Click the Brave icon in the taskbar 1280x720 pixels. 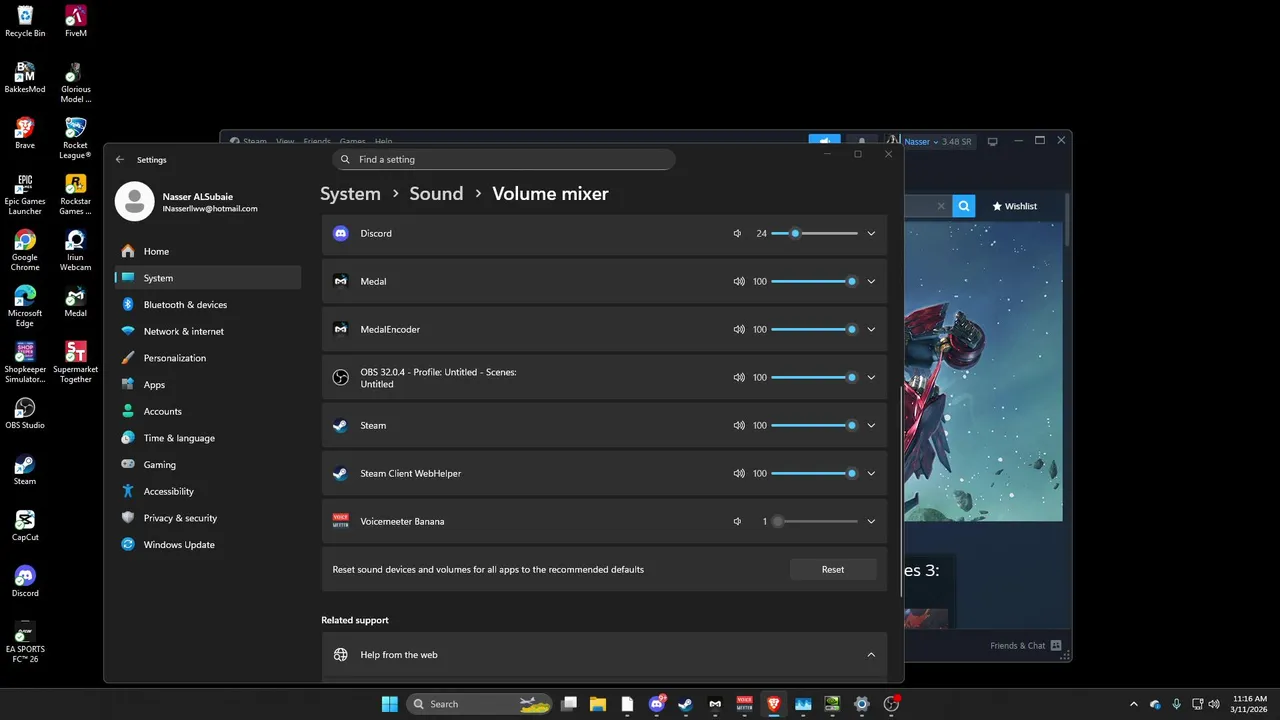coord(773,704)
